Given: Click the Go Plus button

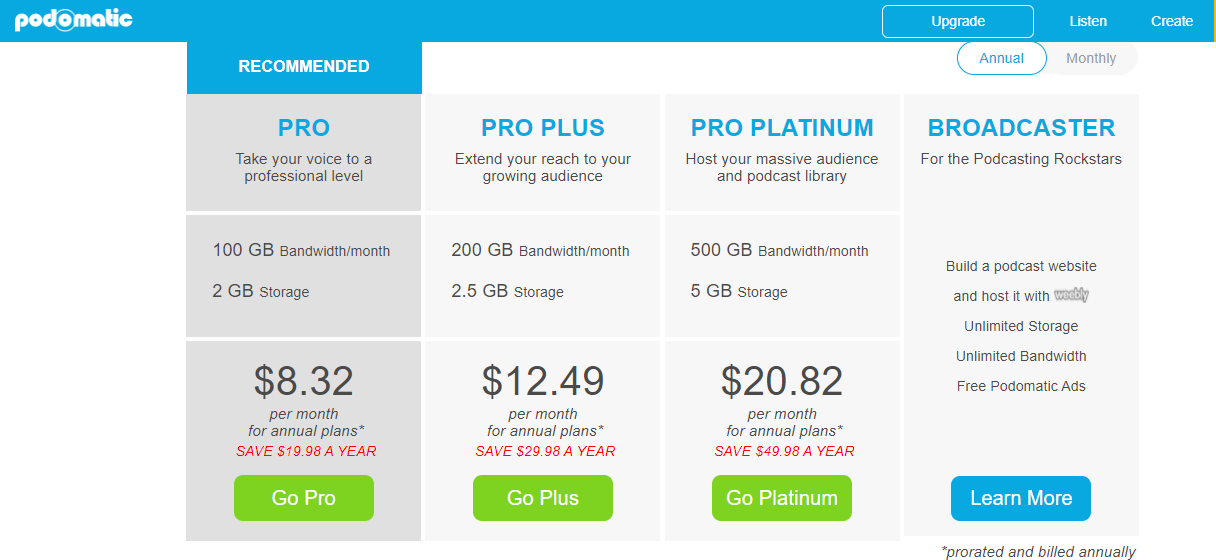Looking at the screenshot, I should pyautogui.click(x=543, y=498).
